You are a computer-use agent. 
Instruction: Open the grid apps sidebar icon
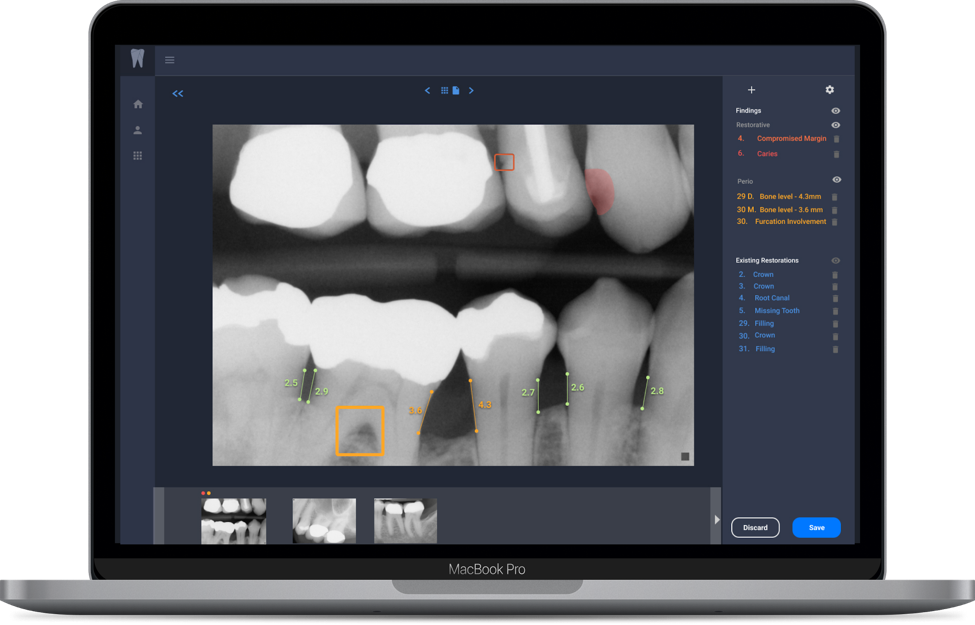(x=138, y=156)
